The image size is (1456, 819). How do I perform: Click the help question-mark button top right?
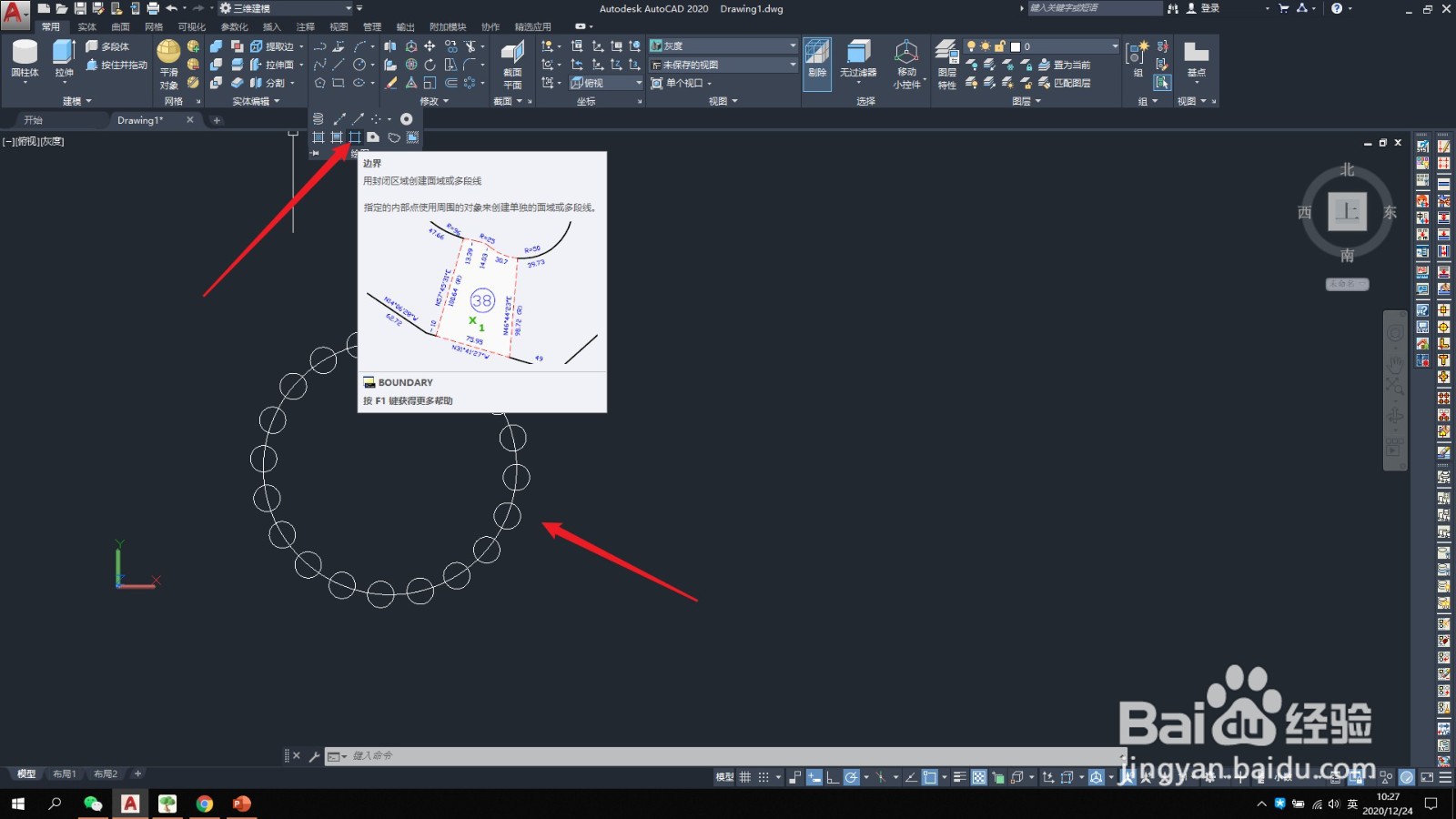tap(1336, 8)
